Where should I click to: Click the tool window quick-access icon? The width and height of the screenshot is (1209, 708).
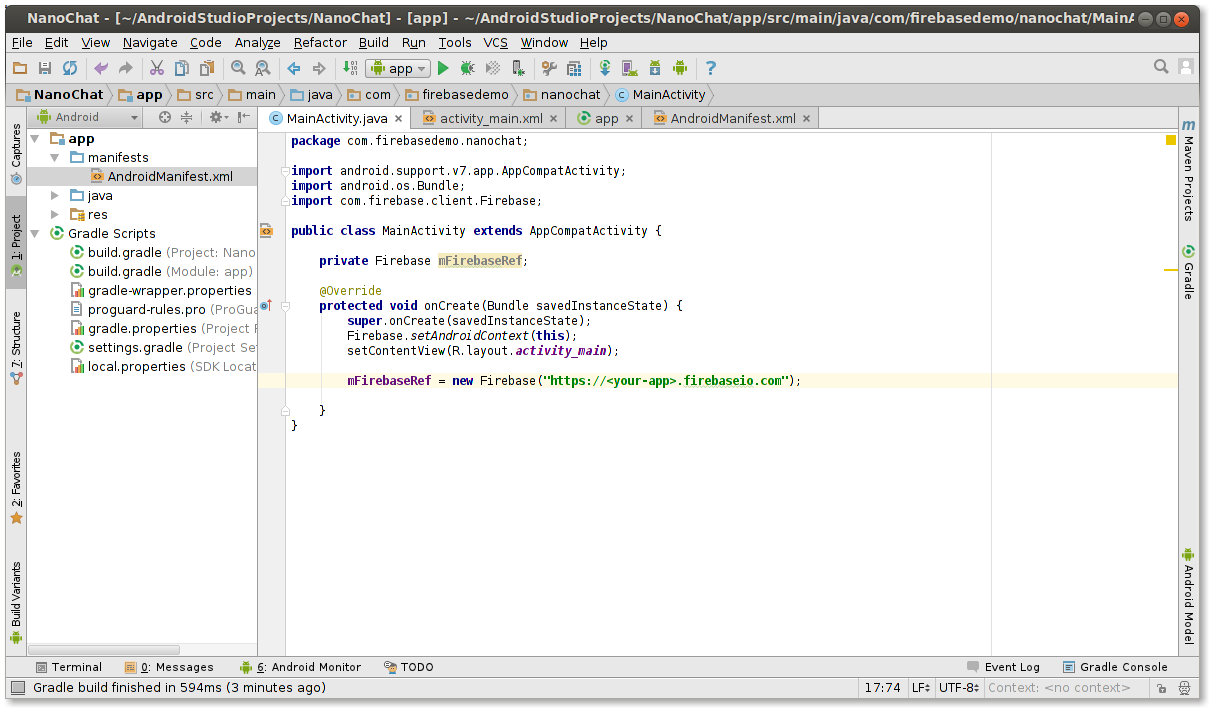click(x=17, y=688)
